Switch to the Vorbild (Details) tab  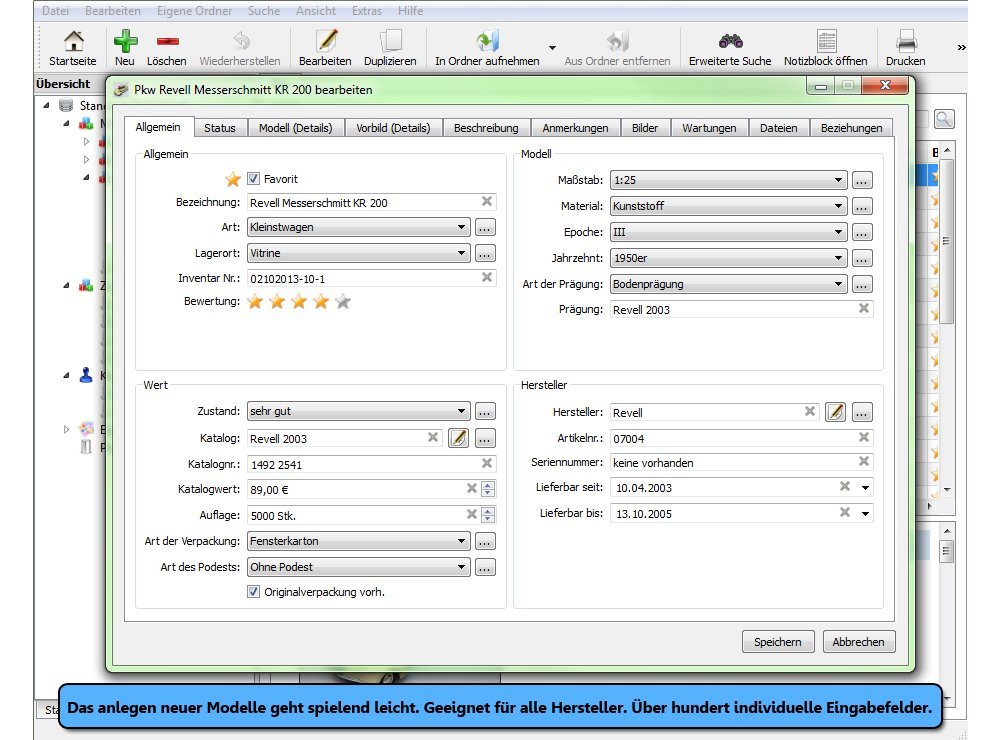click(x=393, y=128)
